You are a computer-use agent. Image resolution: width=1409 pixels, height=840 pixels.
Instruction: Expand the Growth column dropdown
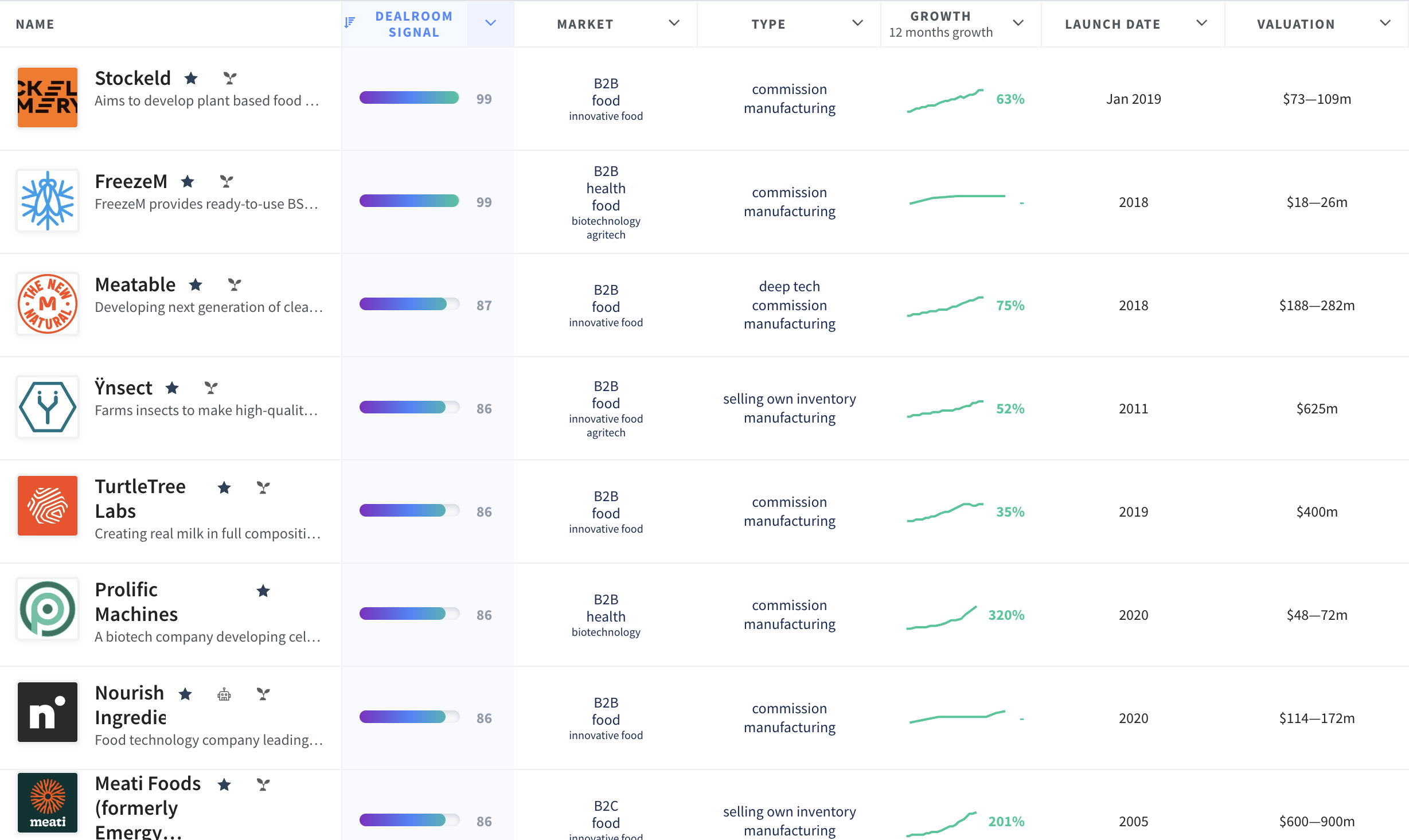pos(1018,23)
